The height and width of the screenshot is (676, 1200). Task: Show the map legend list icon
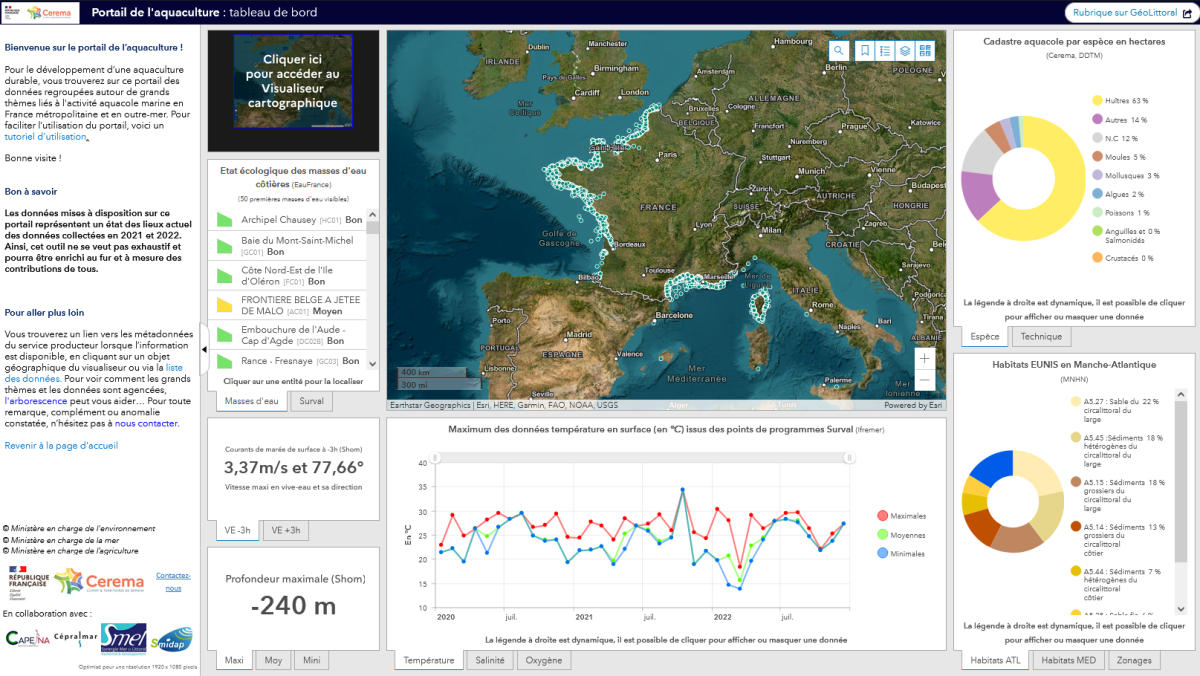[x=882, y=51]
